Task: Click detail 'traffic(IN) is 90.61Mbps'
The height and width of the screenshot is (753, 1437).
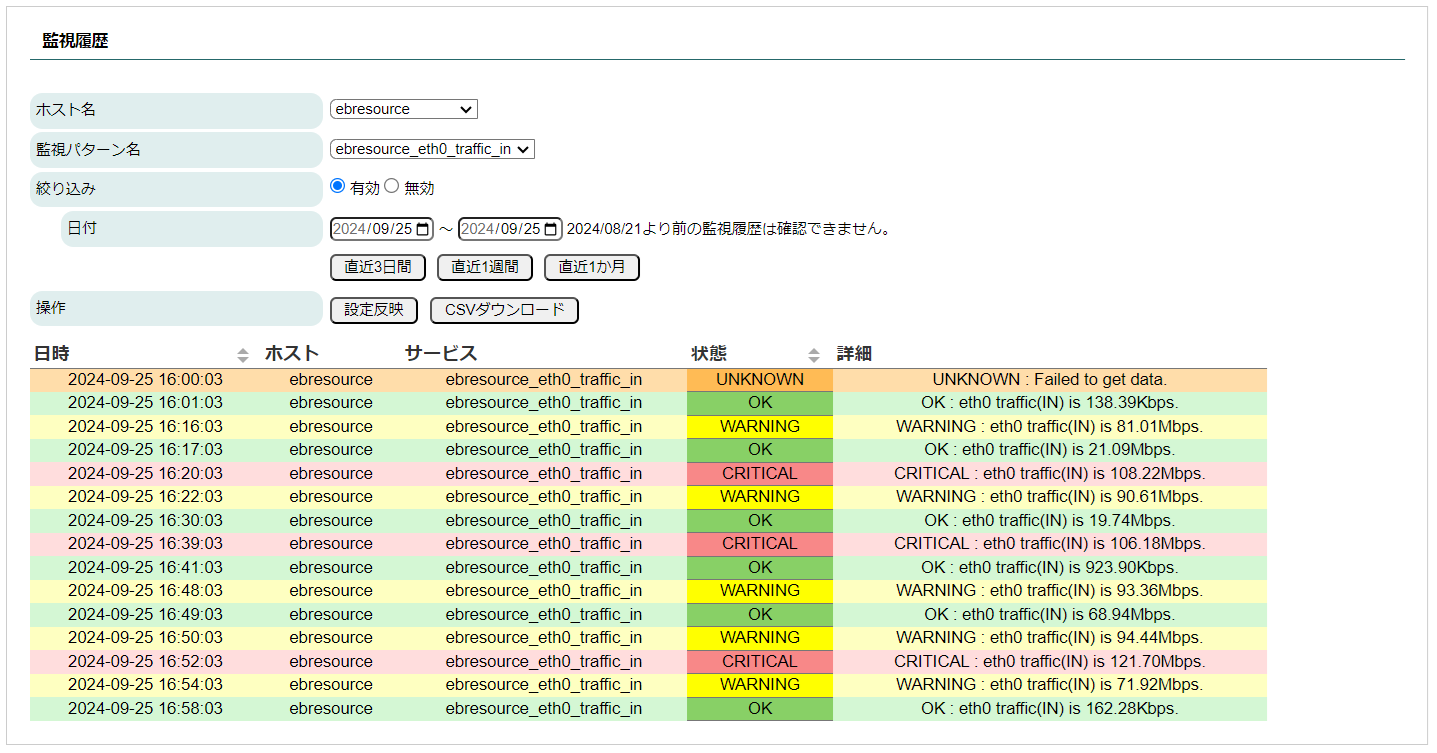Action: pos(1097,497)
